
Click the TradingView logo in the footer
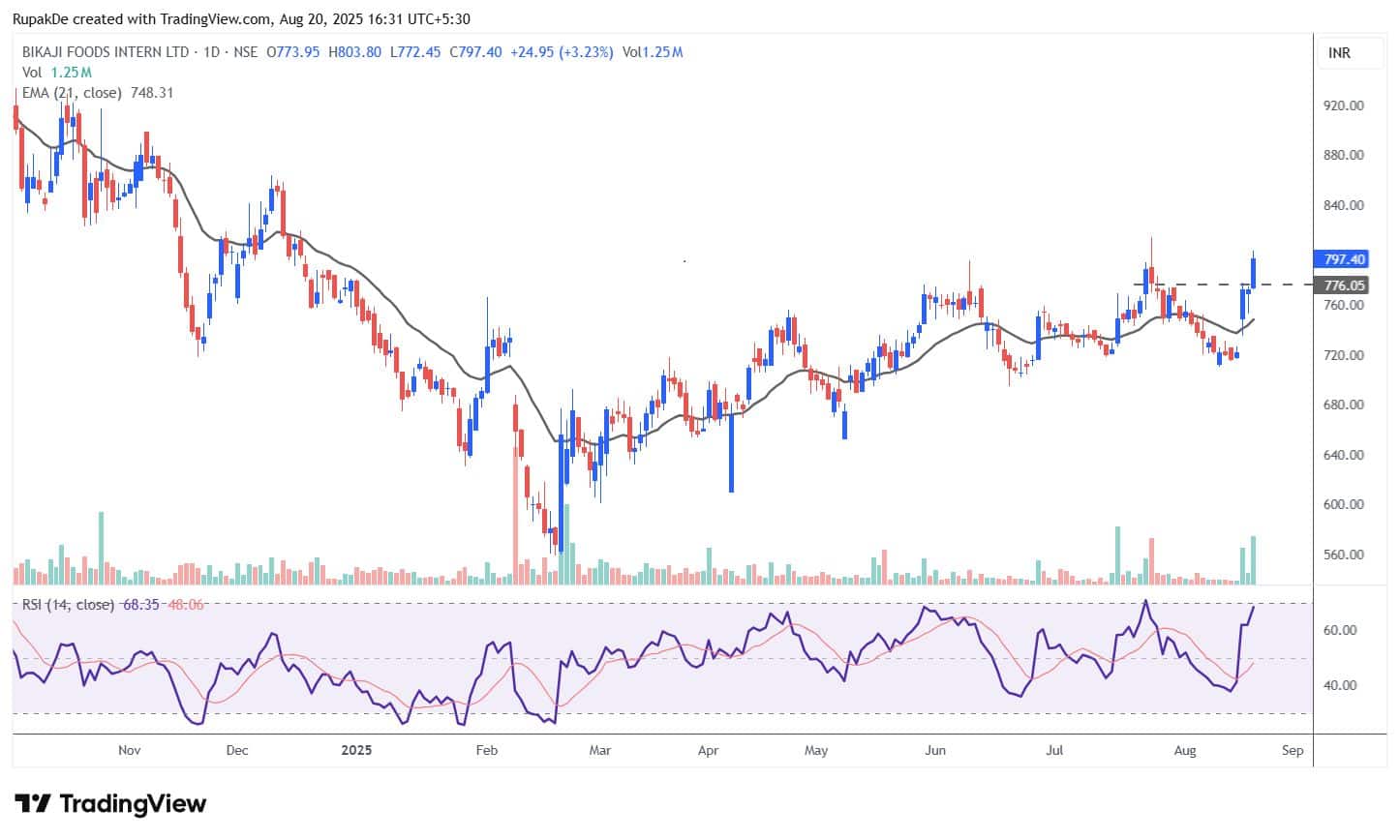111,803
